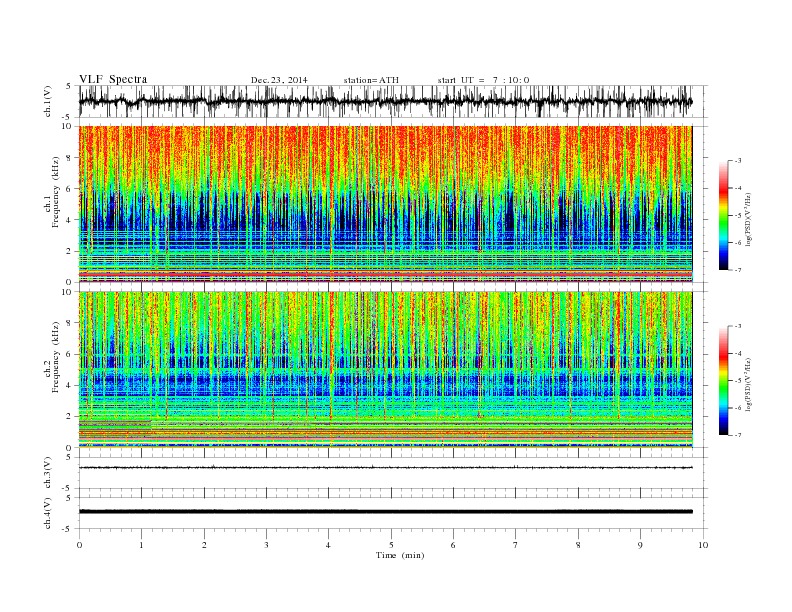
Task: Click the ch.1 spectrogram color bar
Action: [724, 216]
